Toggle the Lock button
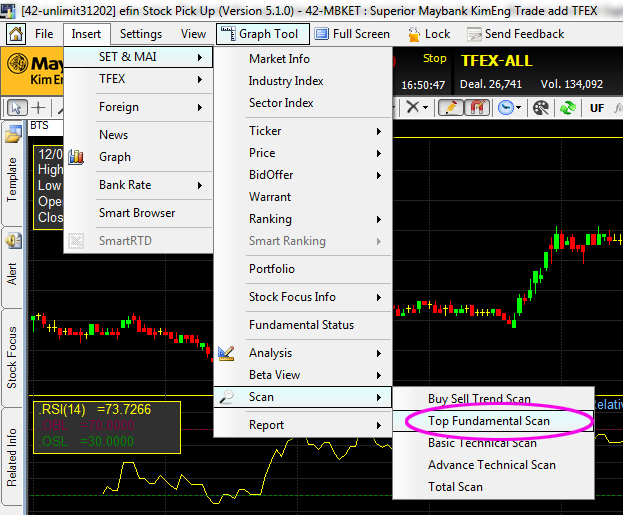 coord(429,34)
